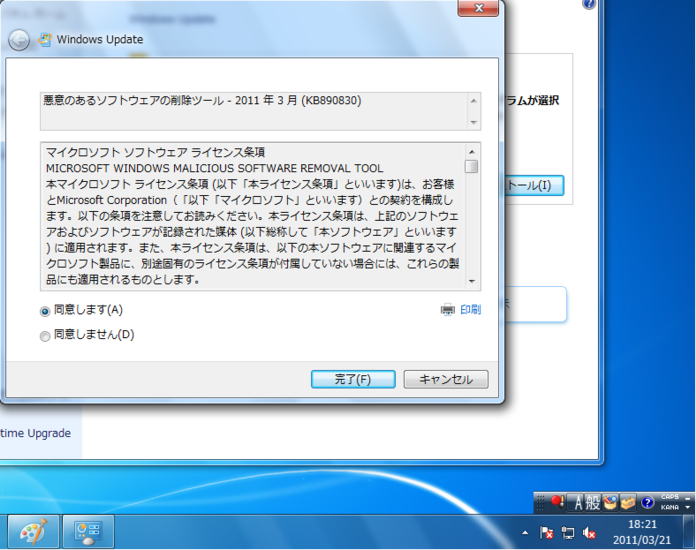Open the IME tools toolbox icon
Image resolution: width=696 pixels, height=550 pixels.
(x=628, y=503)
